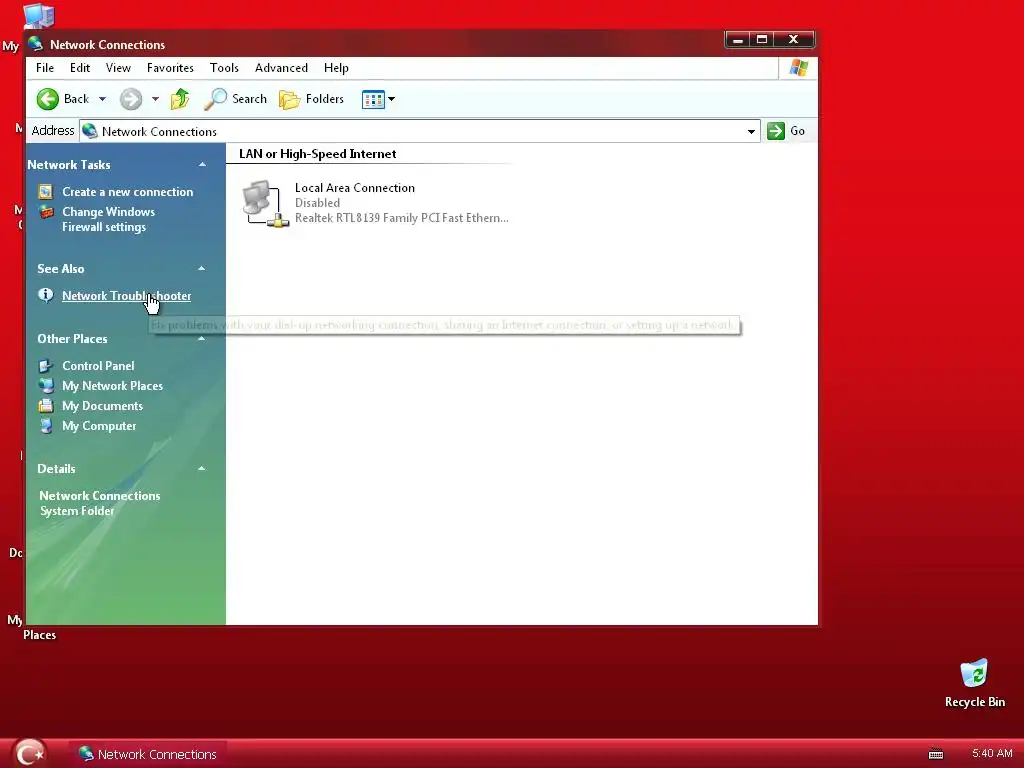The image size is (1024, 768).
Task: Collapse the See Also section
Action: click(202, 268)
